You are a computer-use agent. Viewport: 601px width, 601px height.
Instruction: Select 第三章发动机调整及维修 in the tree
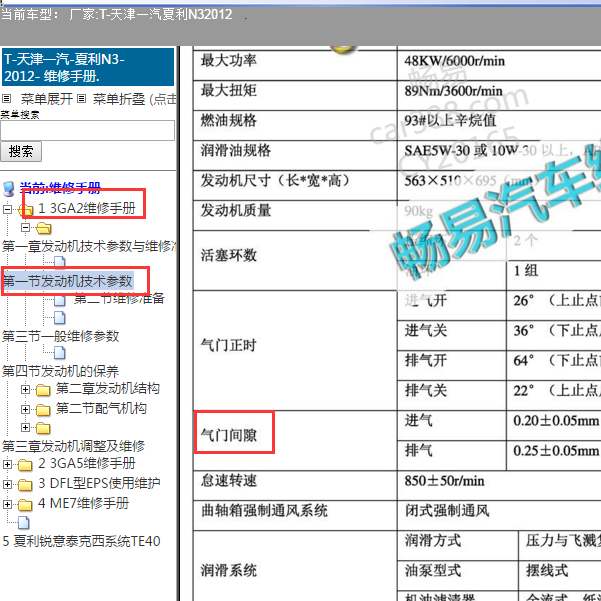pyautogui.click(x=74, y=446)
